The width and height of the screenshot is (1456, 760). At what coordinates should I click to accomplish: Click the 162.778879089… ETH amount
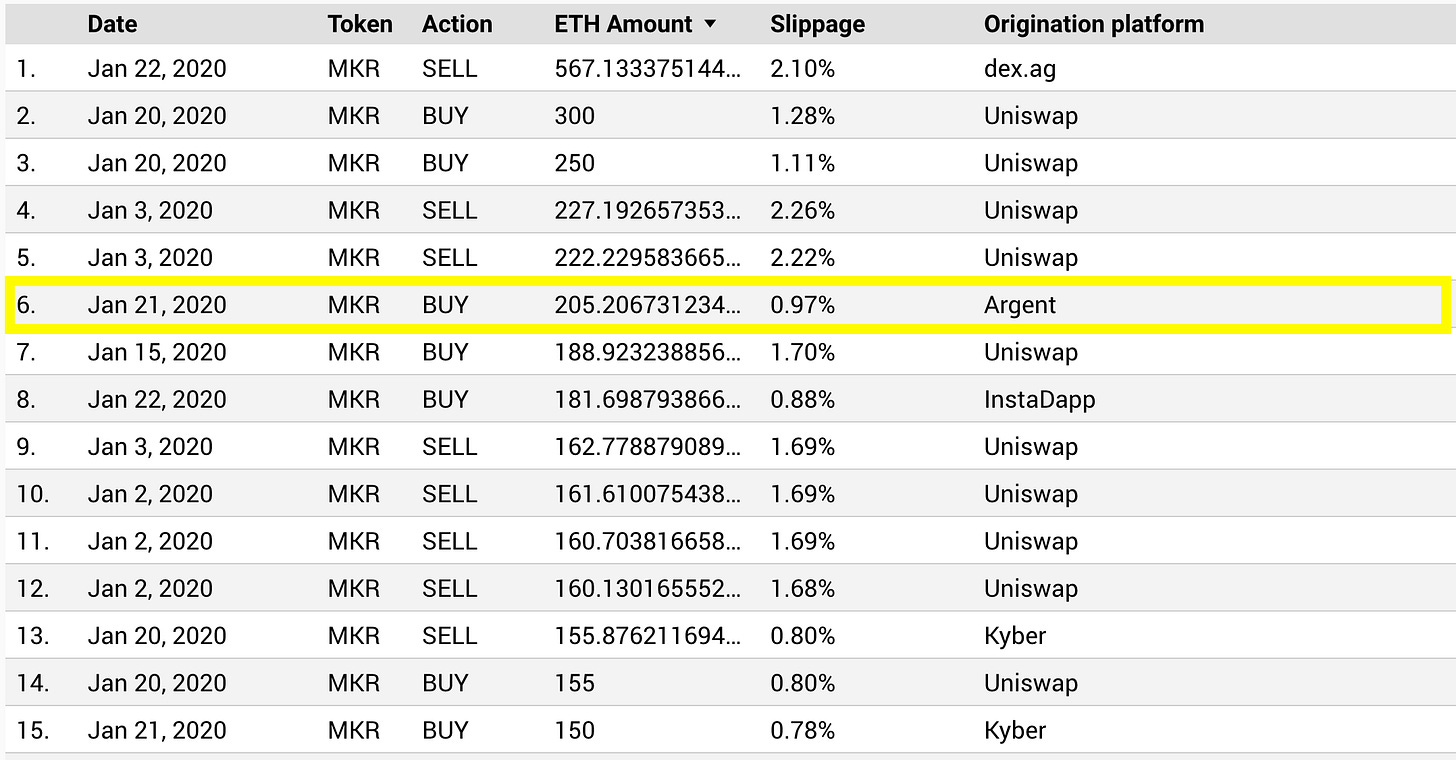[x=648, y=447]
